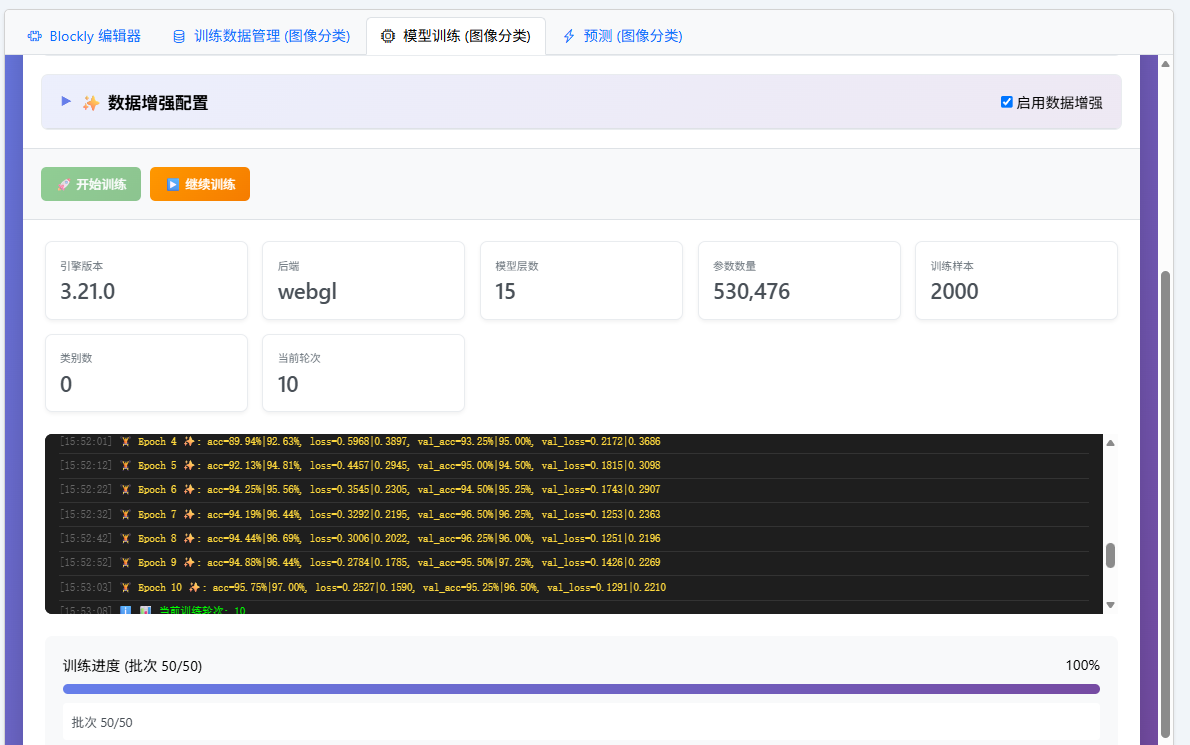
Task: Click the lightning icon for 预测
Action: click(569, 36)
